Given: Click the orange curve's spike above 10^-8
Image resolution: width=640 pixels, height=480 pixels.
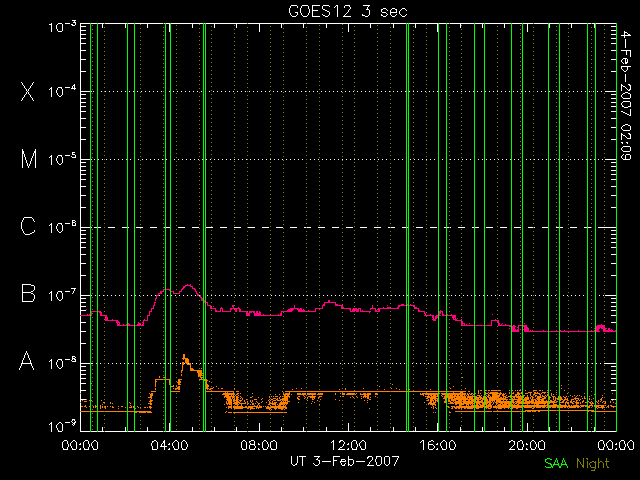Looking at the screenshot, I should click(184, 358).
